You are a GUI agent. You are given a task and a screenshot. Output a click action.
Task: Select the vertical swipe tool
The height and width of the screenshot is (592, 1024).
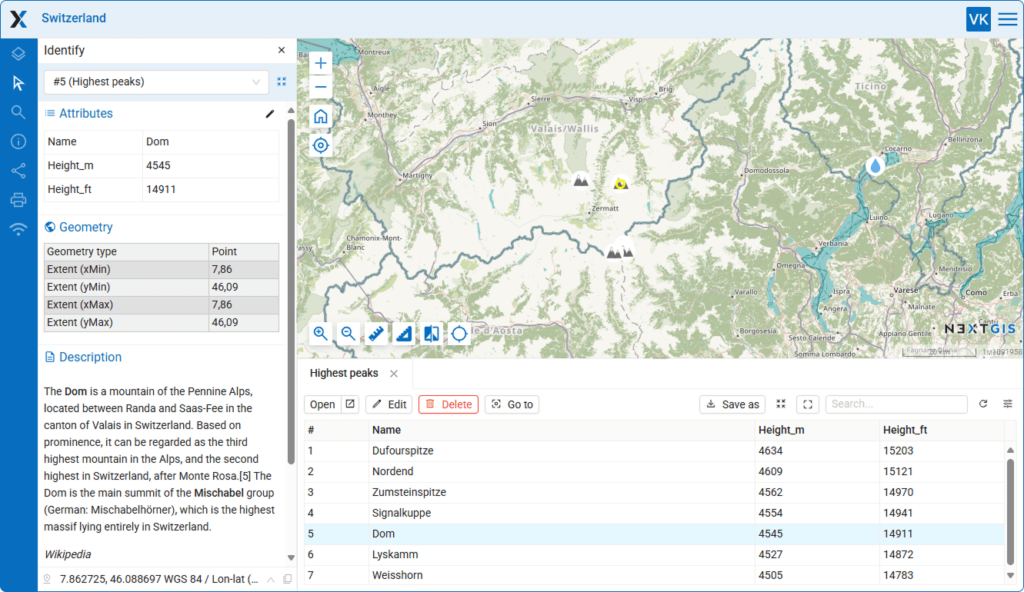pos(432,334)
